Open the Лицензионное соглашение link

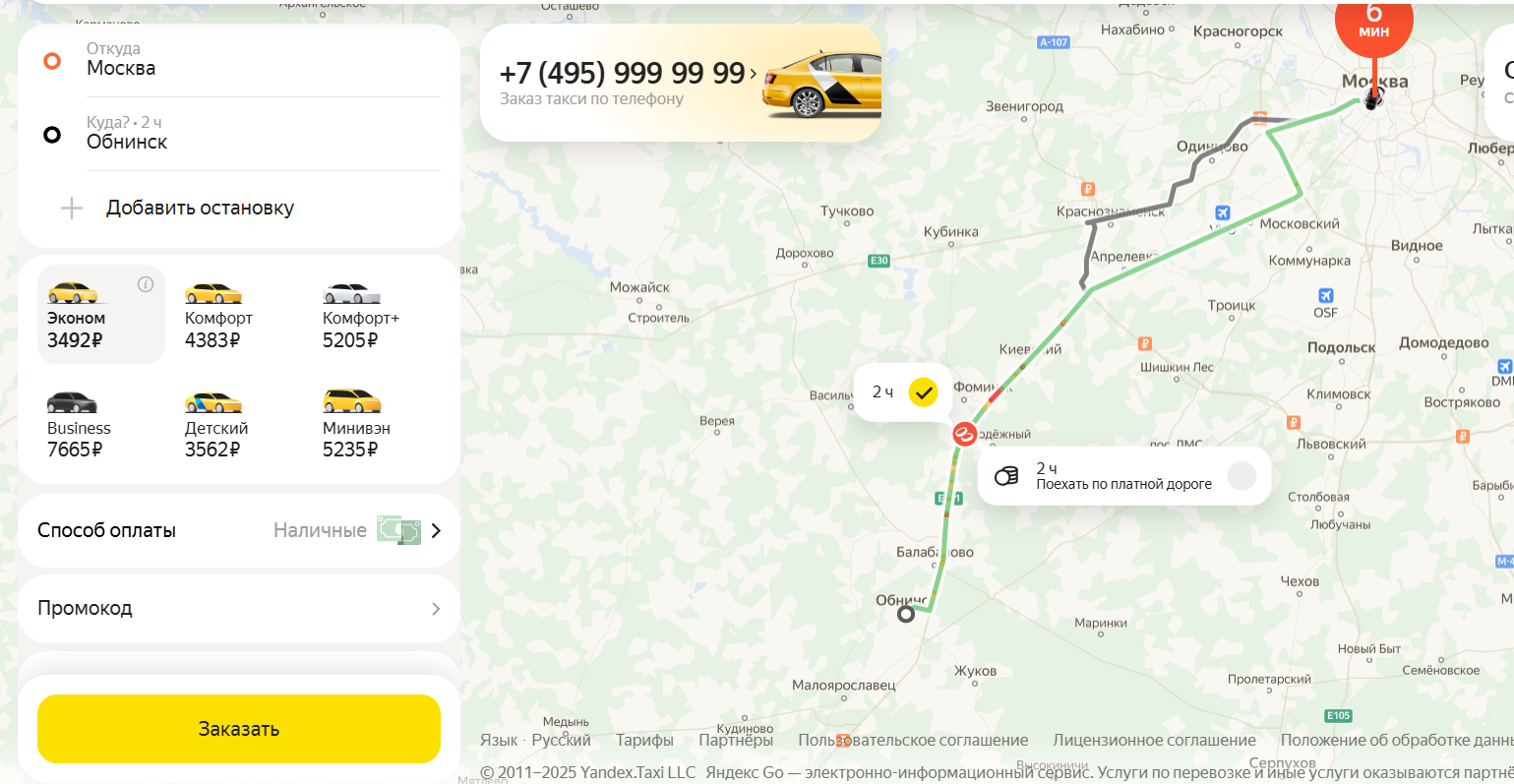[1154, 740]
